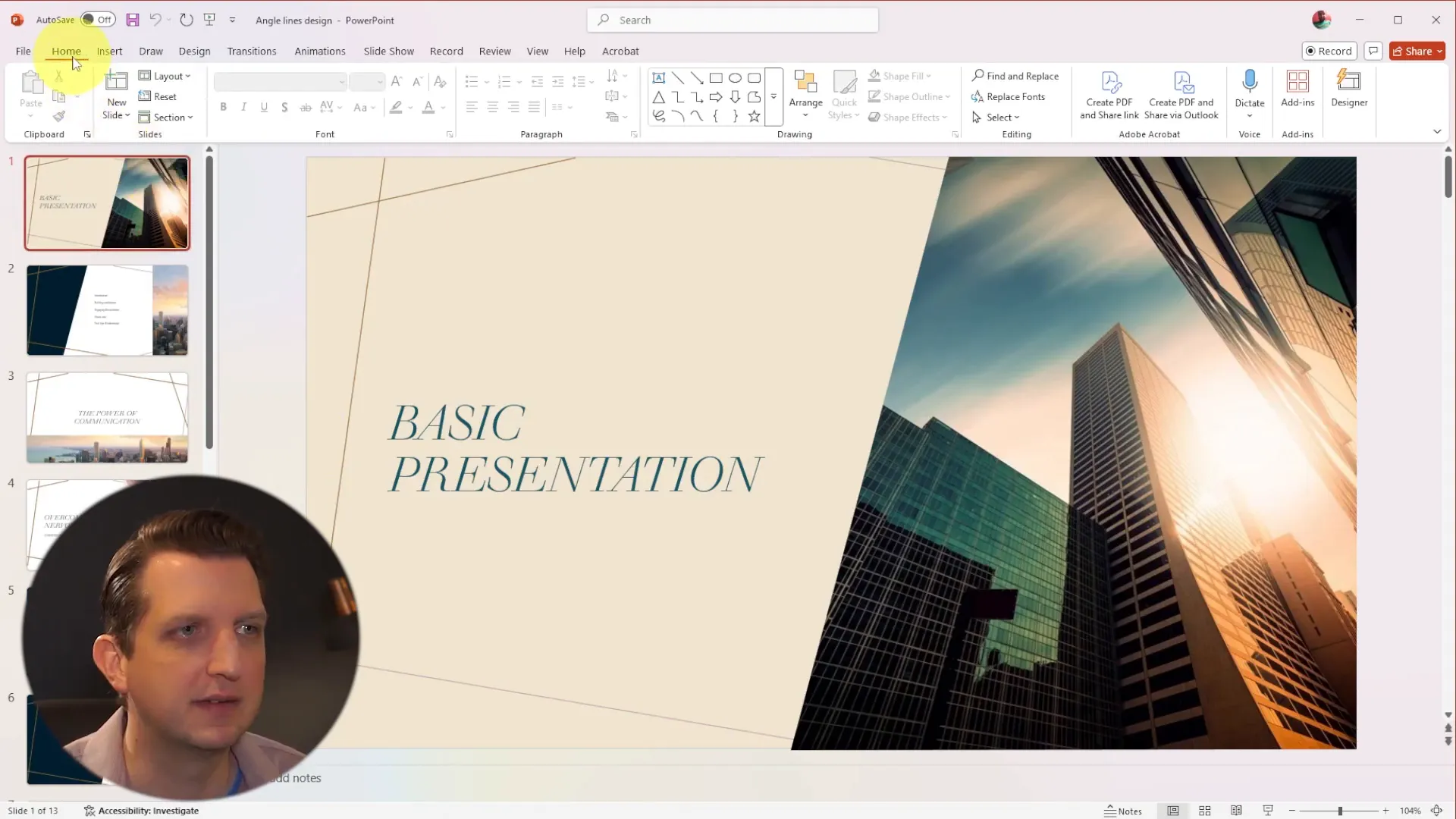Click the Record button top right
Screen dimensions: 1456x819
1329,51
